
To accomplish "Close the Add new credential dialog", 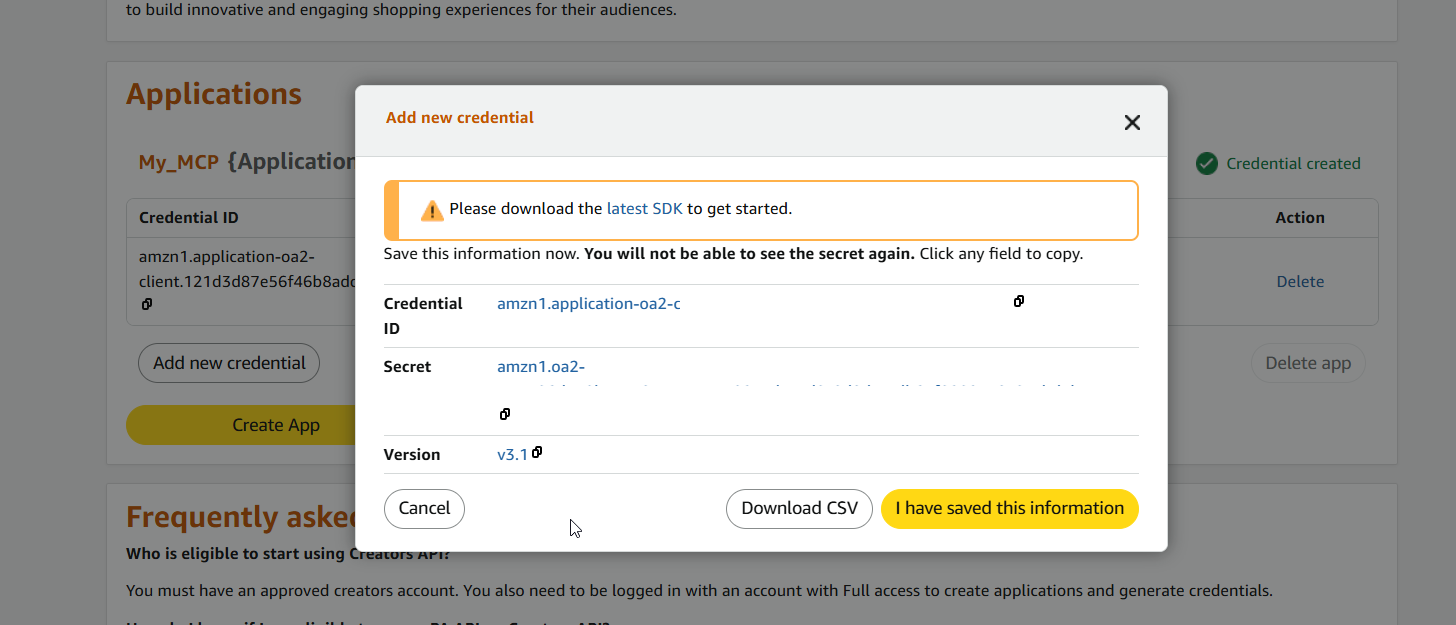I will 1132,123.
